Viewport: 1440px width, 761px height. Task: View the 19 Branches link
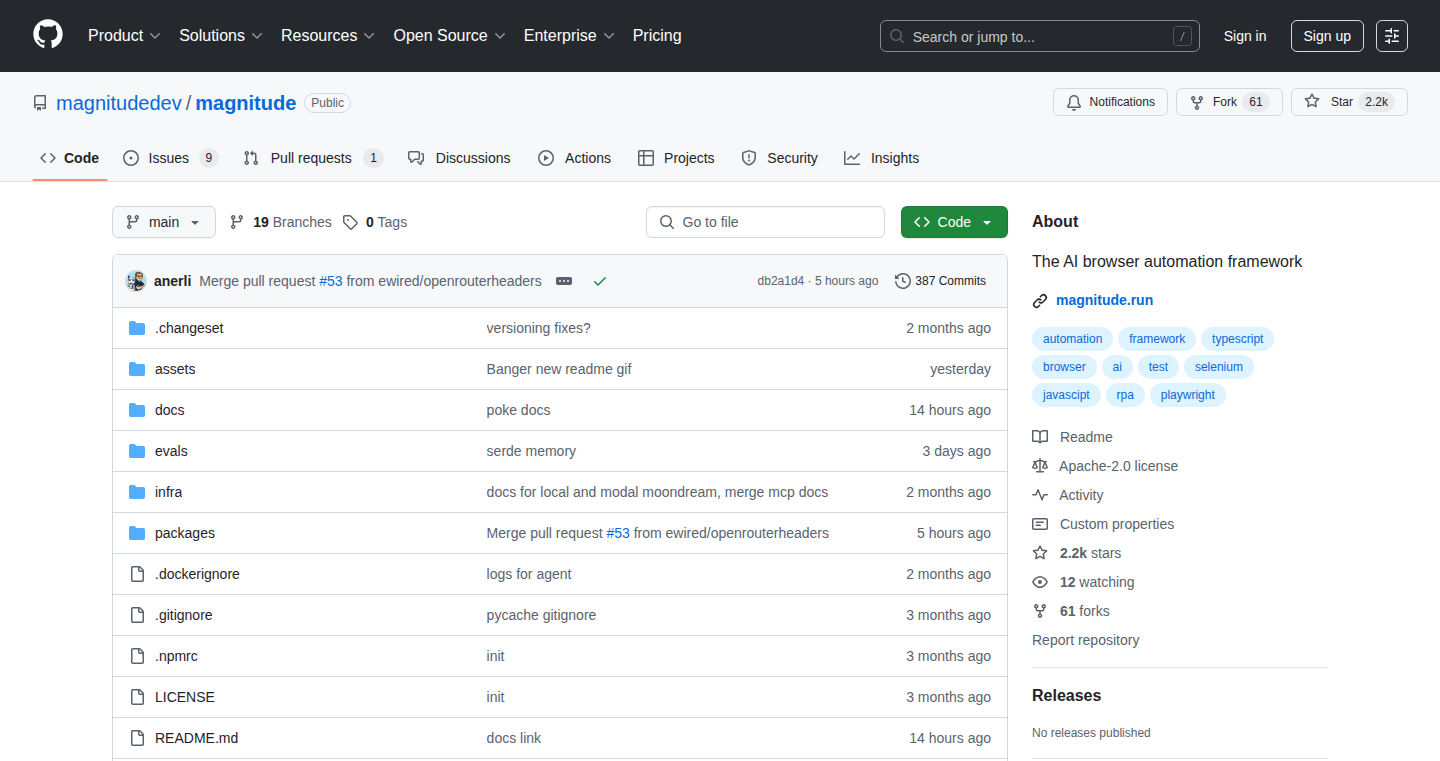tap(281, 222)
